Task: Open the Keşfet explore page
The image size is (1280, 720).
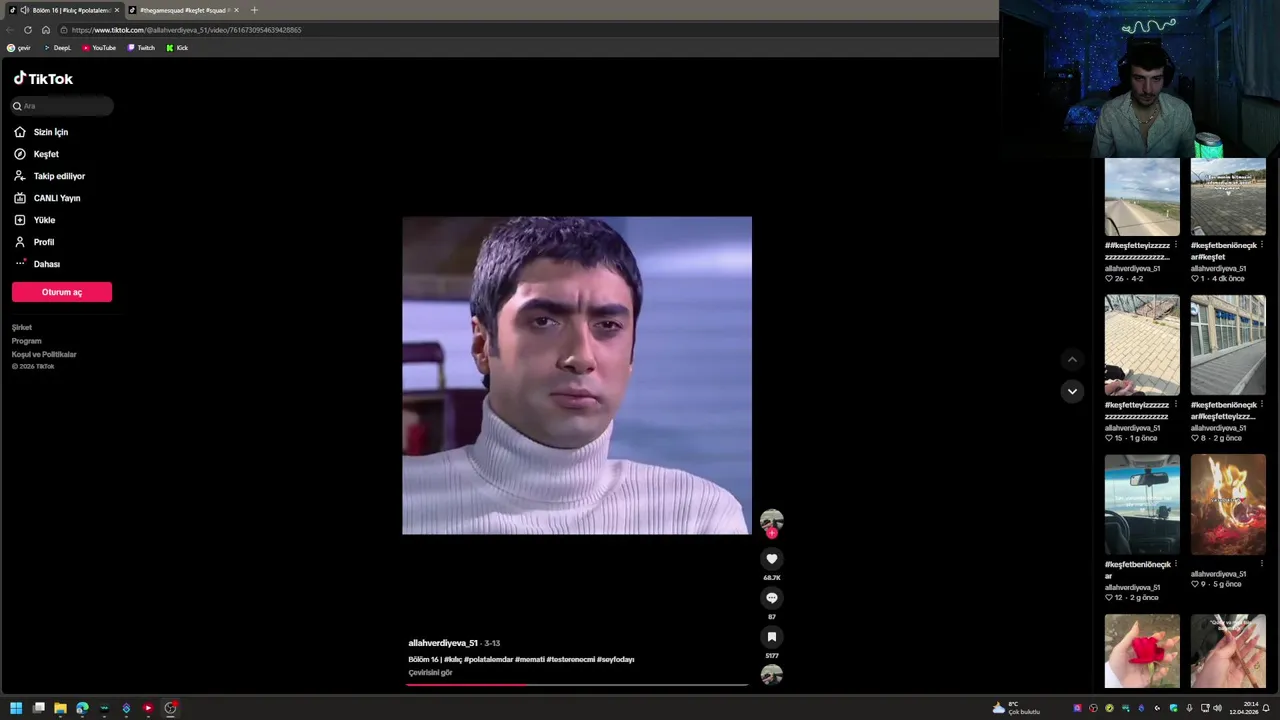Action: (36, 154)
